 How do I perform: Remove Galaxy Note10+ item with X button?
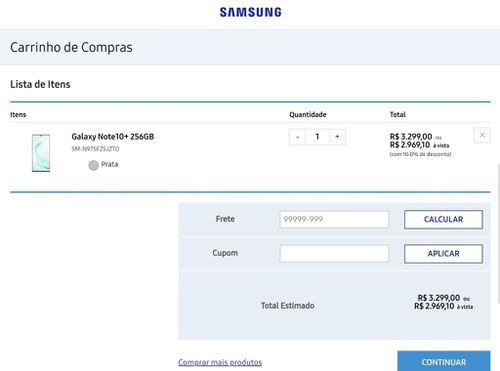[x=482, y=135]
